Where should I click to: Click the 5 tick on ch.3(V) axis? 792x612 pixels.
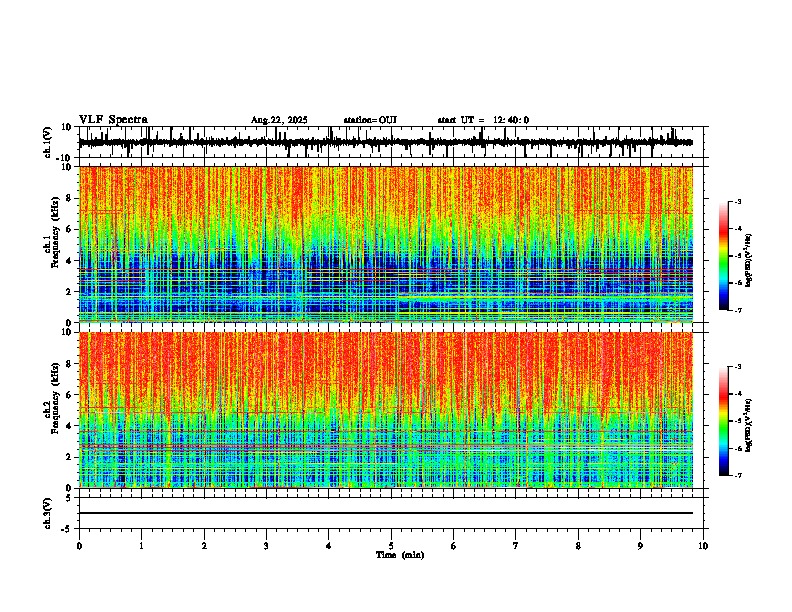point(70,497)
